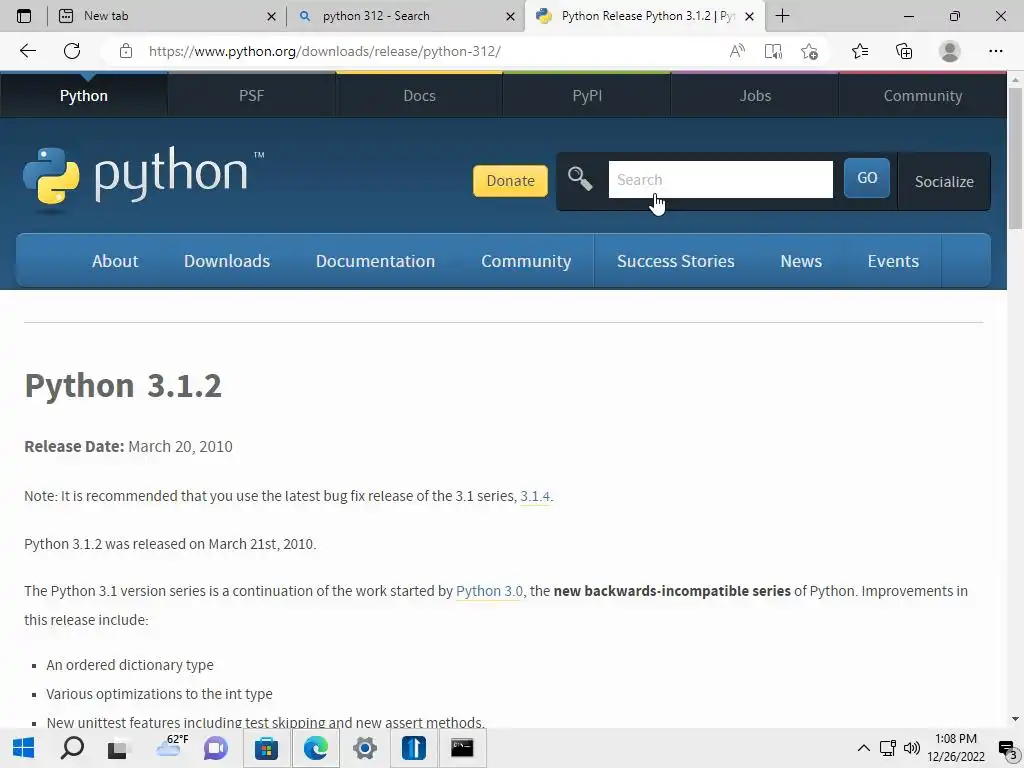Open notification center icon
The width and height of the screenshot is (1024, 768).
[x=1008, y=749]
